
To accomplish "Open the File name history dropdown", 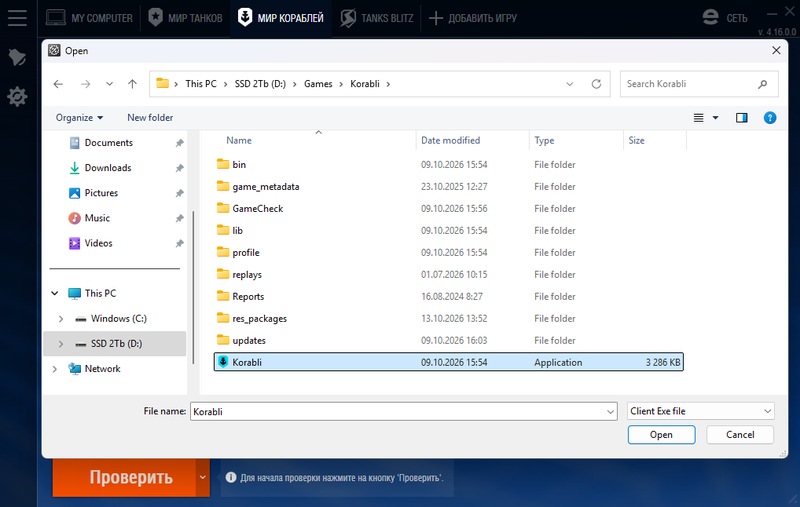I will (x=610, y=412).
